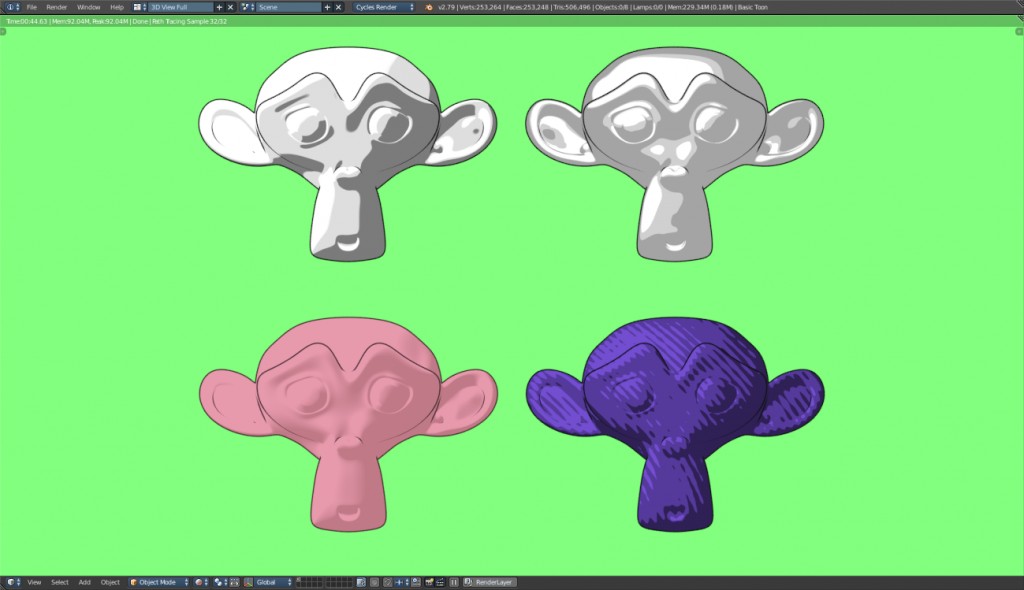The image size is (1024, 590).
Task: Open the Object Mode dropdown
Action: pyautogui.click(x=155, y=582)
